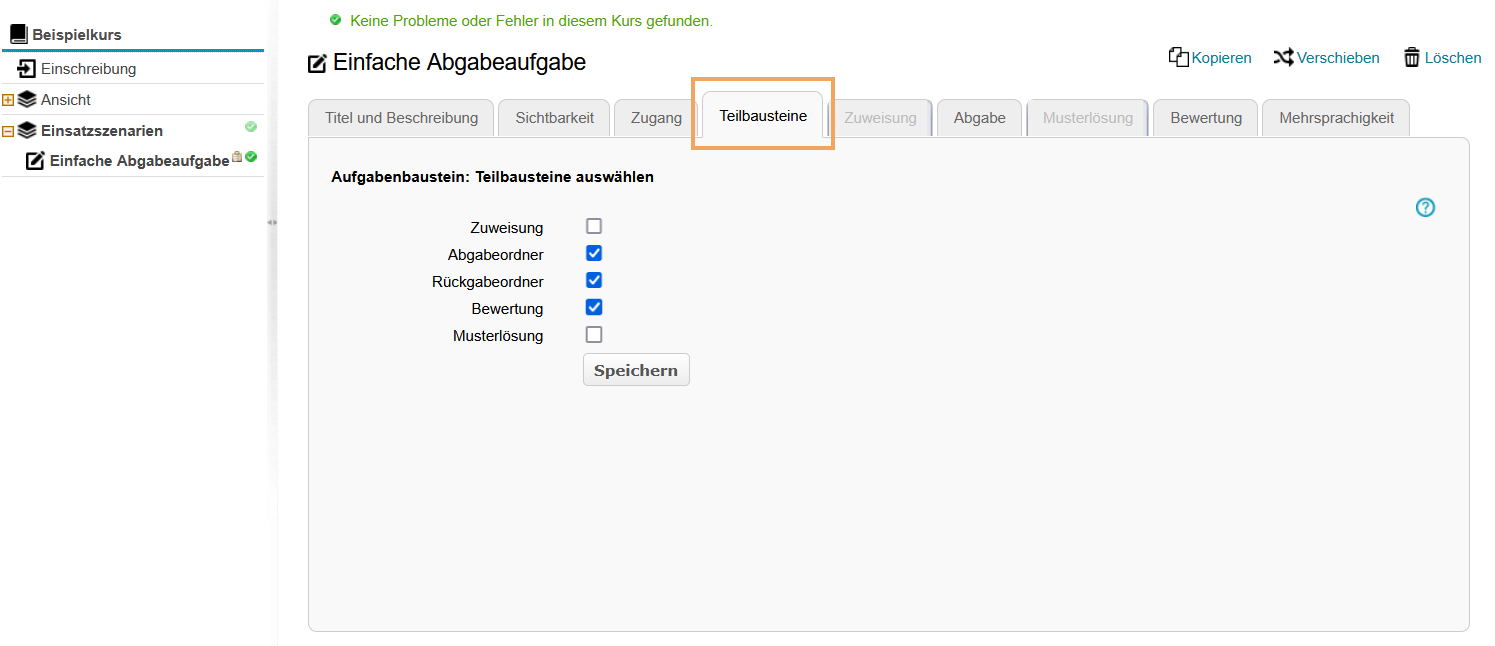Viewport: 1495px width, 646px height.
Task: Enable the Musterlösung checkbox
Action: [x=594, y=334]
